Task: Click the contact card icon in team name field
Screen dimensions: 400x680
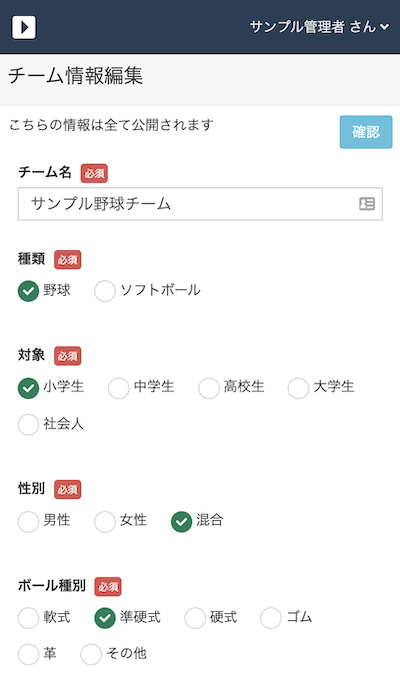Action: coord(367,204)
